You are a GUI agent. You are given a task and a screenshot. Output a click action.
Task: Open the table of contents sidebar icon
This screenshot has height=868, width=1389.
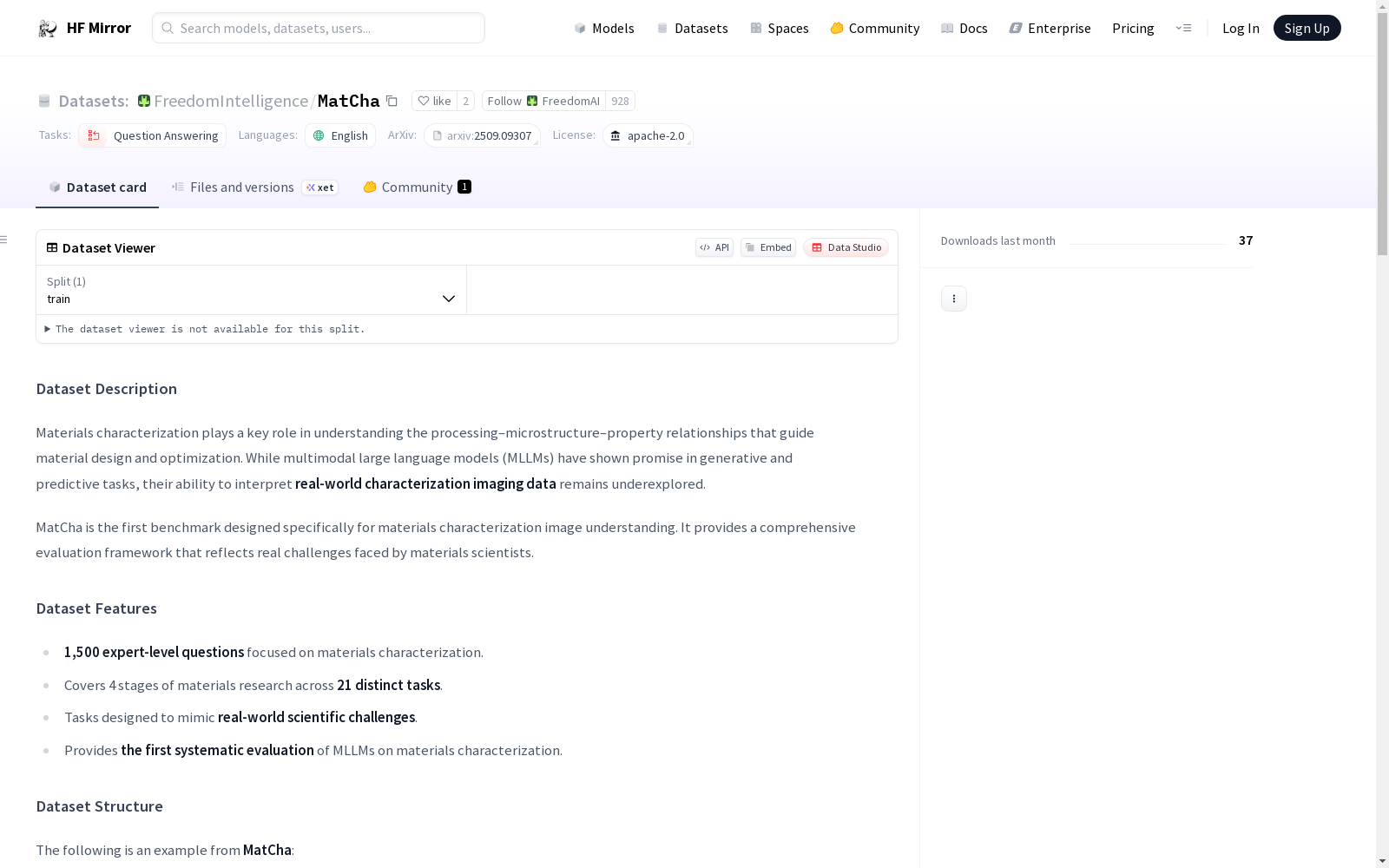(4, 240)
